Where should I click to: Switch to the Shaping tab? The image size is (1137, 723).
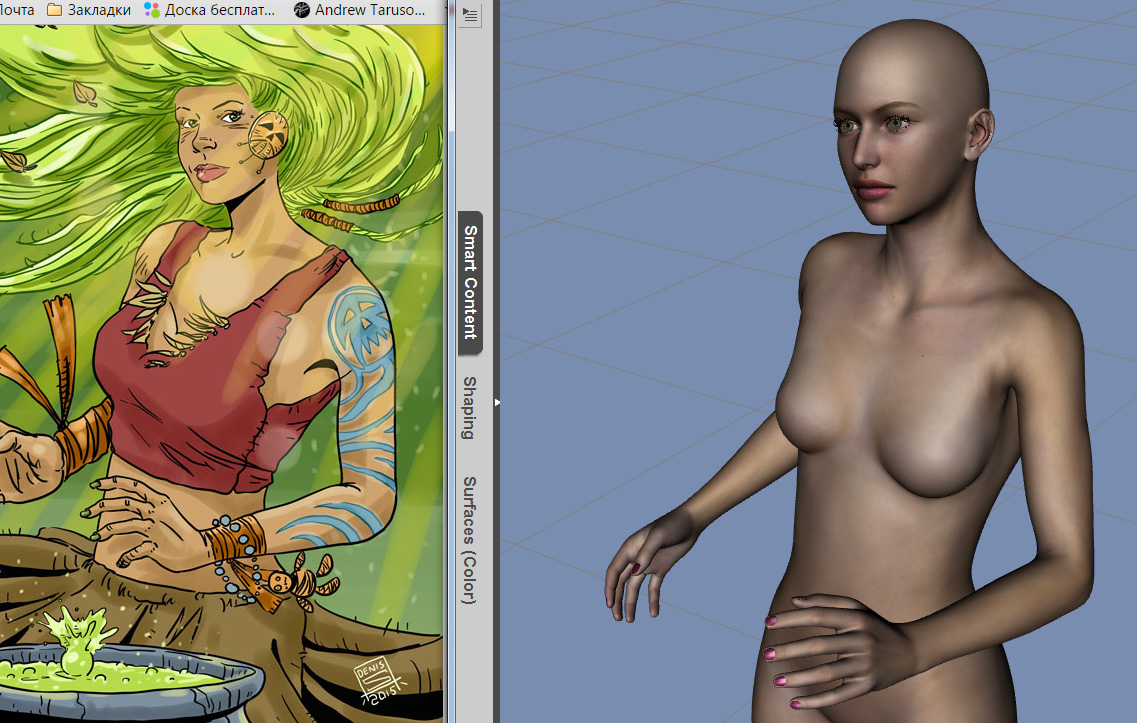pyautogui.click(x=470, y=408)
